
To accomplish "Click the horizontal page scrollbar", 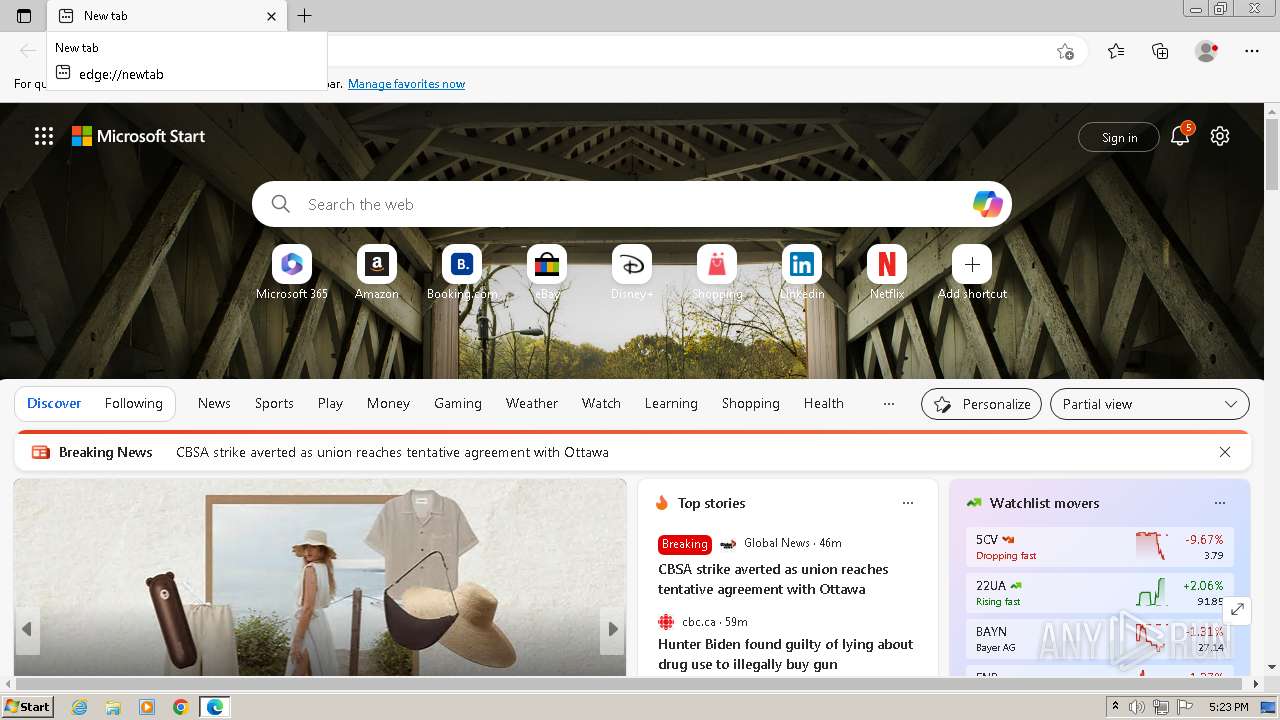I will [630, 684].
